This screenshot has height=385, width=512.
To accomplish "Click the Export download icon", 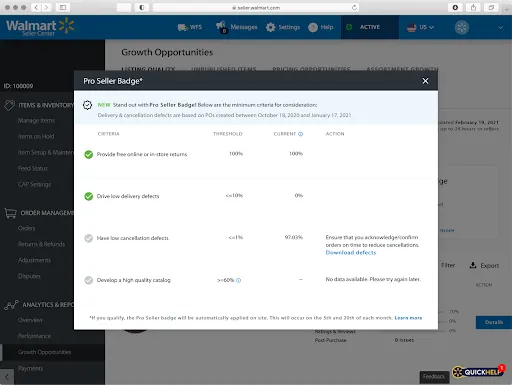I will [473, 265].
